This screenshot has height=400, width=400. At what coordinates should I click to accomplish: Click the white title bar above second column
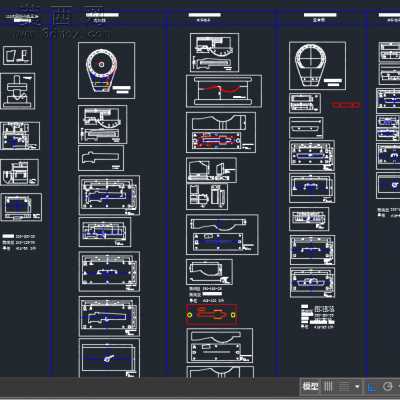pos(102,15)
